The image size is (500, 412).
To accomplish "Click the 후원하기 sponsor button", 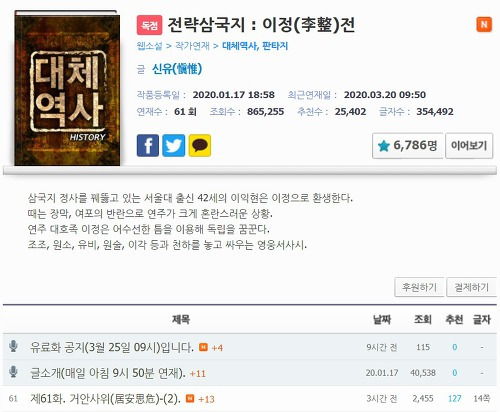I will click(419, 287).
